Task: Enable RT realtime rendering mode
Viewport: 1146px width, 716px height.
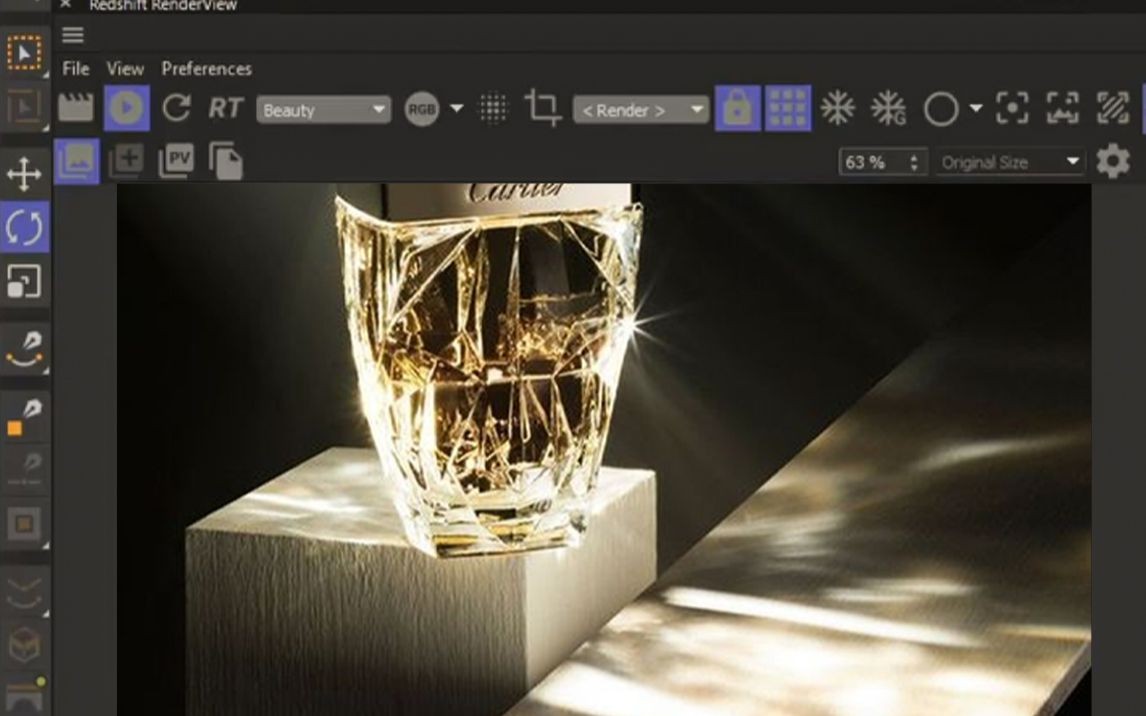Action: [x=225, y=110]
